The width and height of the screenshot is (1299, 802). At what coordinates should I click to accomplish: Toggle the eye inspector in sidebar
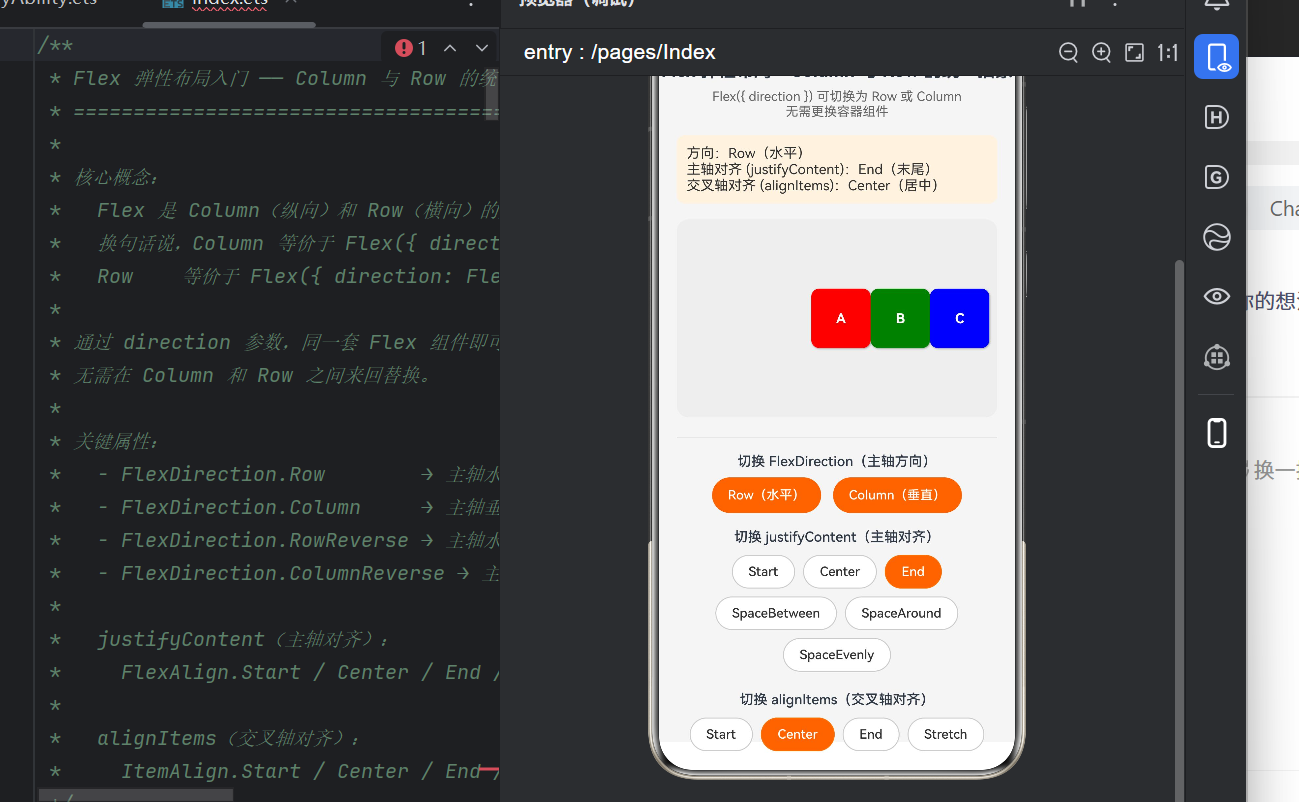(1216, 296)
